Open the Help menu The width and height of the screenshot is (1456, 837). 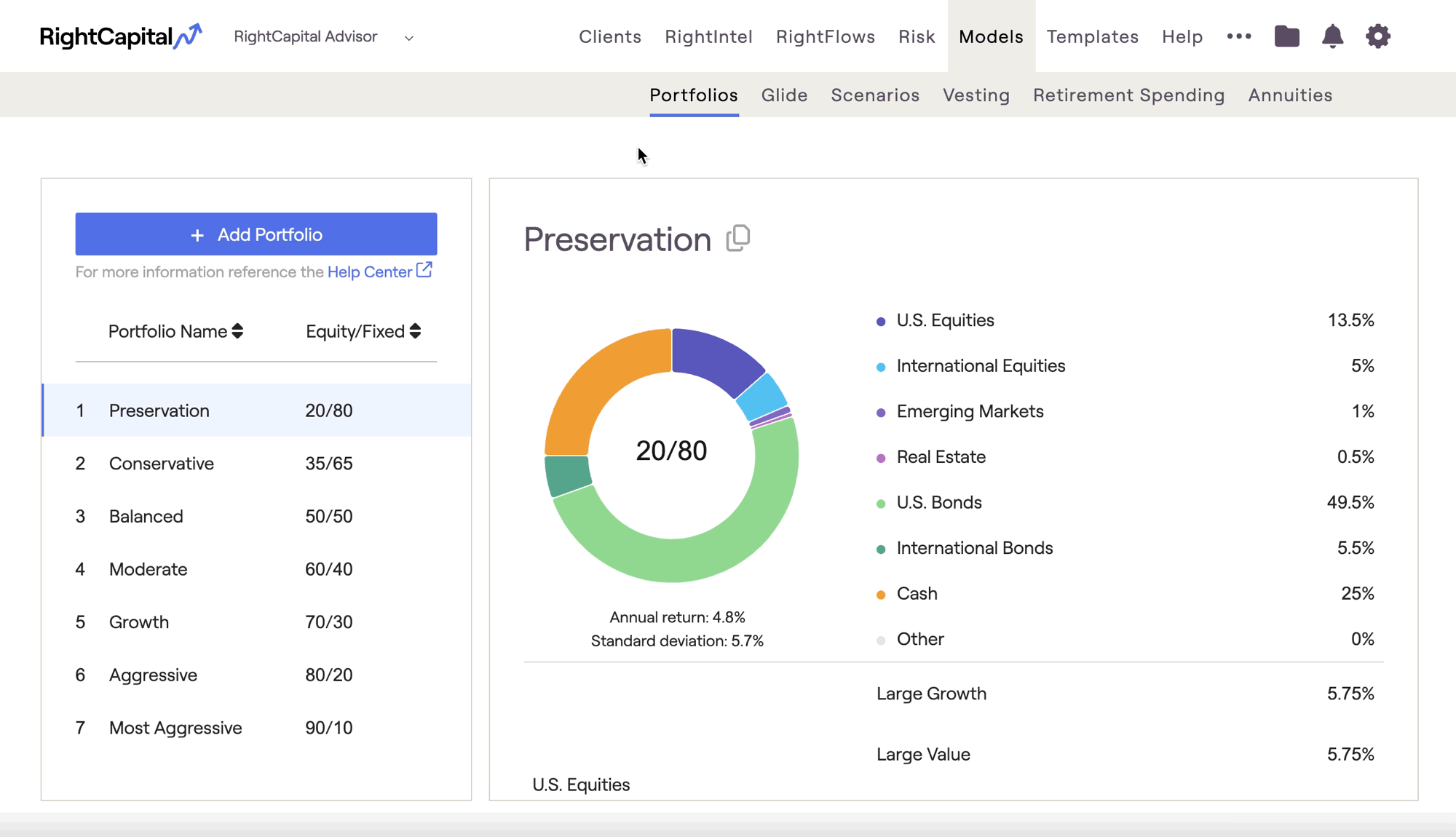[1182, 36]
